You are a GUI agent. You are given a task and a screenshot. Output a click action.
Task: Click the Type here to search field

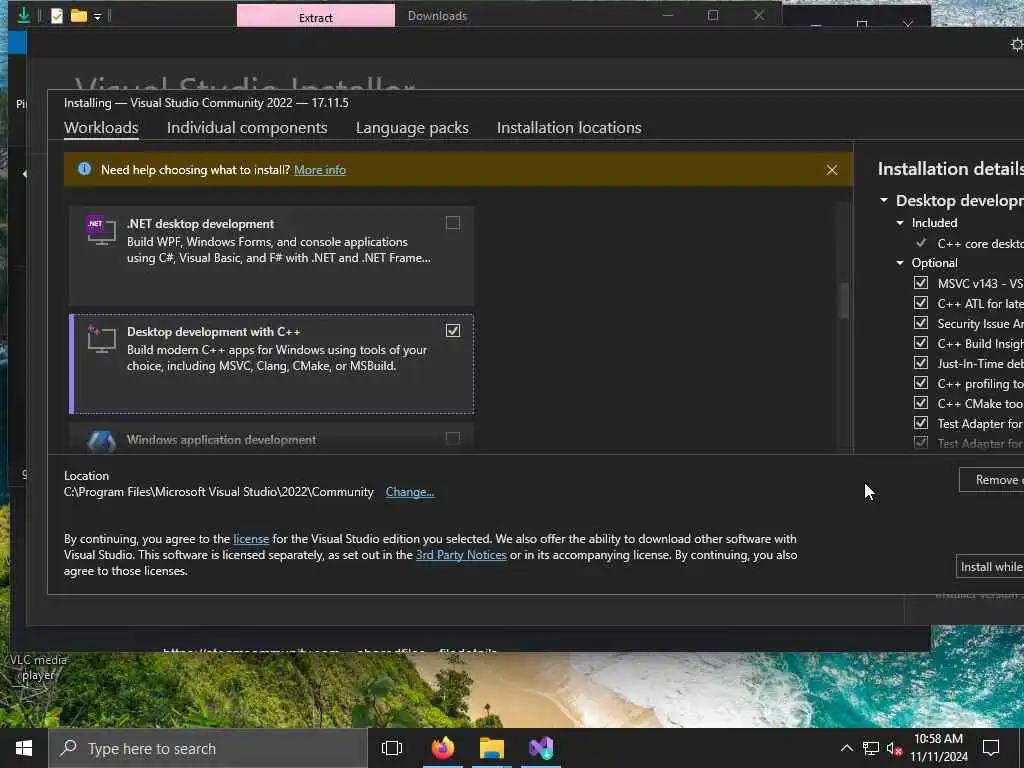click(208, 748)
